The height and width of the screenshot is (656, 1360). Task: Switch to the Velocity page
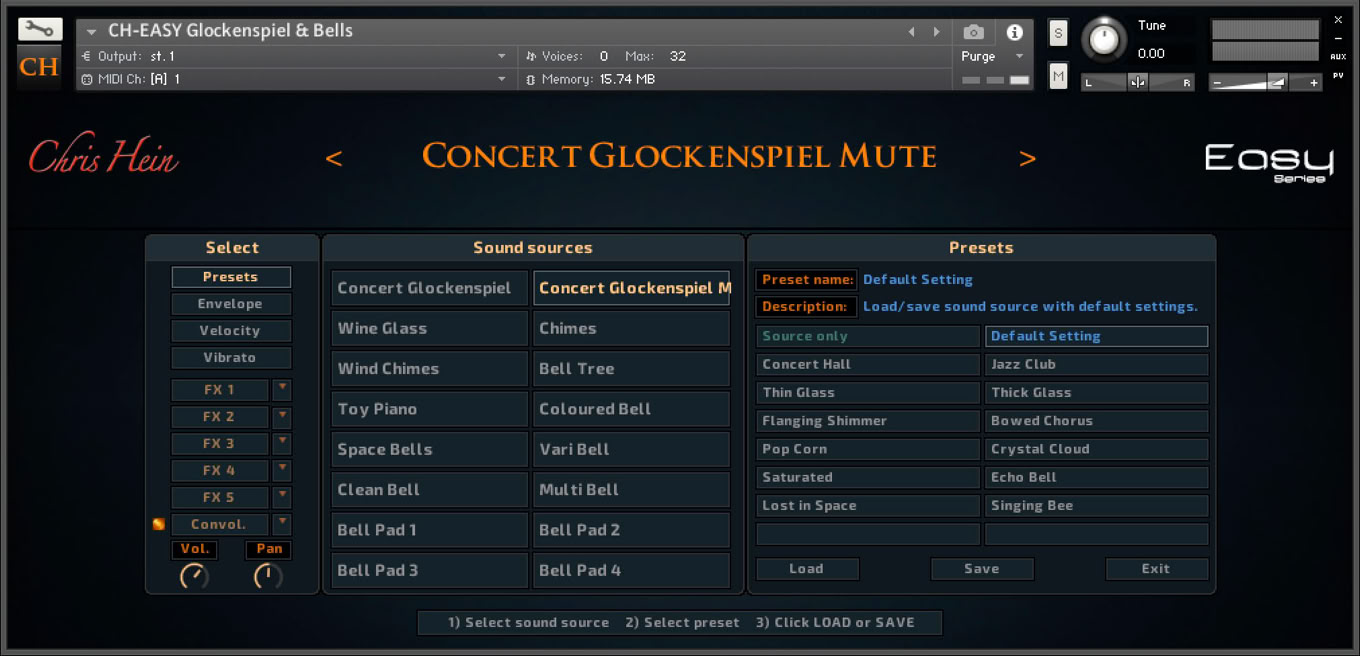click(x=231, y=331)
